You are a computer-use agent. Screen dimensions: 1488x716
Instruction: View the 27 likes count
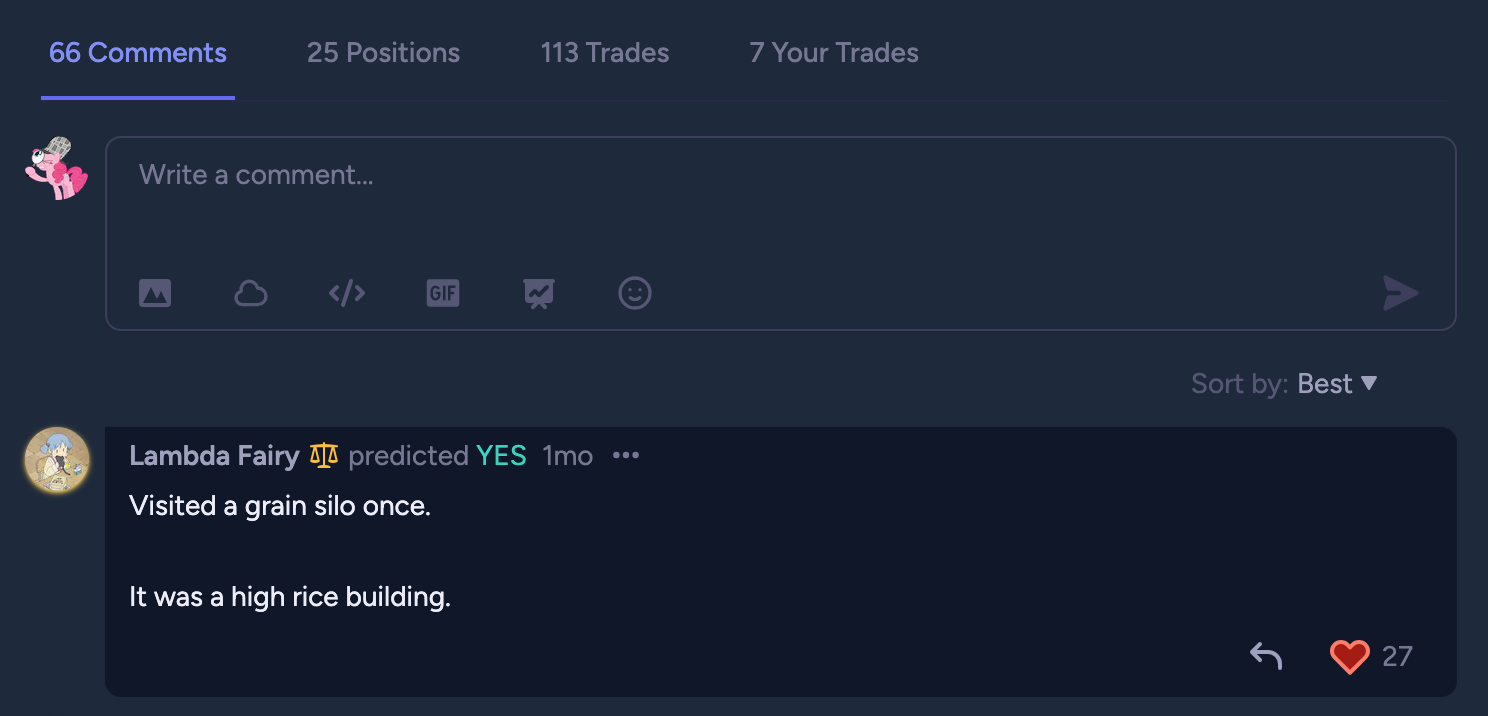[x=1397, y=656]
